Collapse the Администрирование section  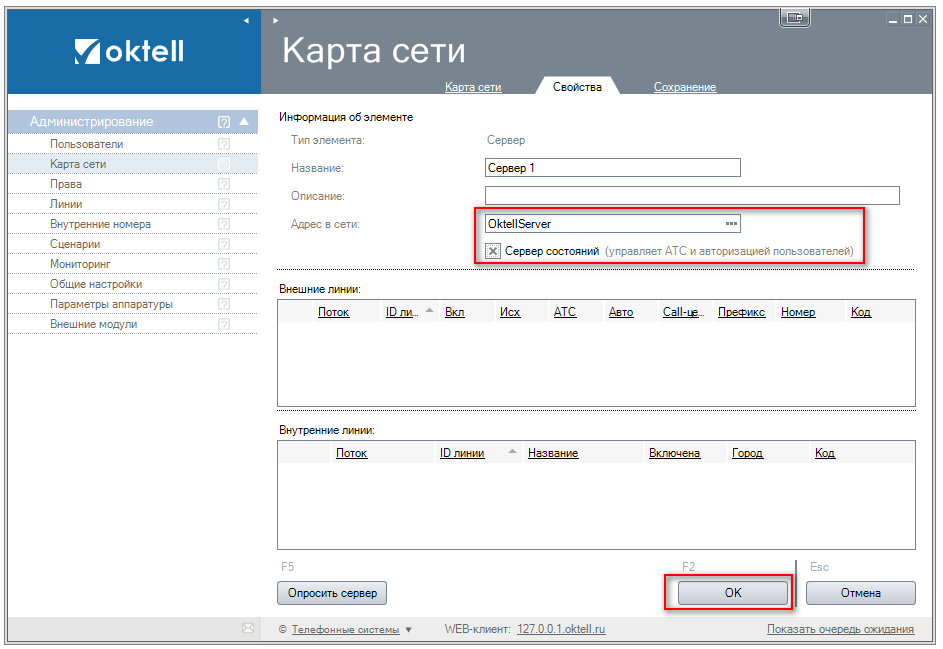click(x=243, y=122)
